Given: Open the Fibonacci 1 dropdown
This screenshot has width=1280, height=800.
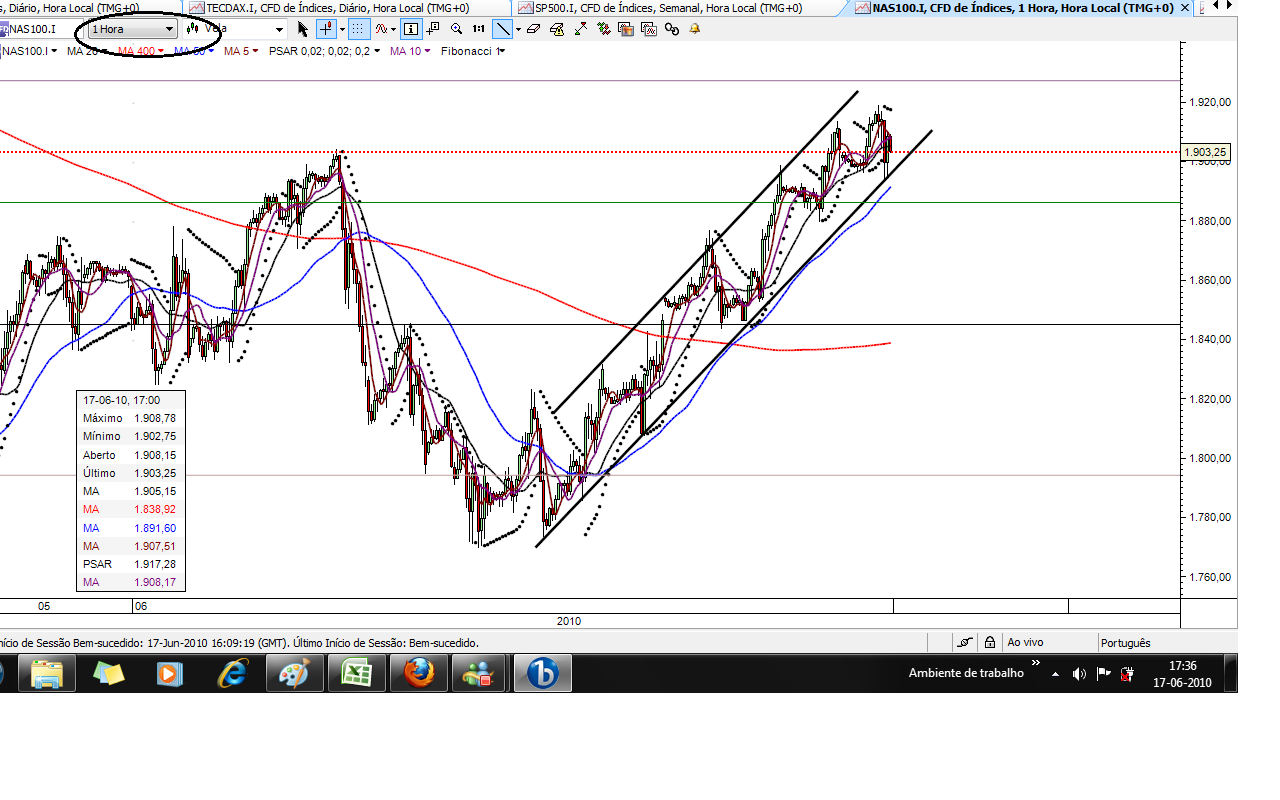Looking at the screenshot, I should tap(473, 50).
